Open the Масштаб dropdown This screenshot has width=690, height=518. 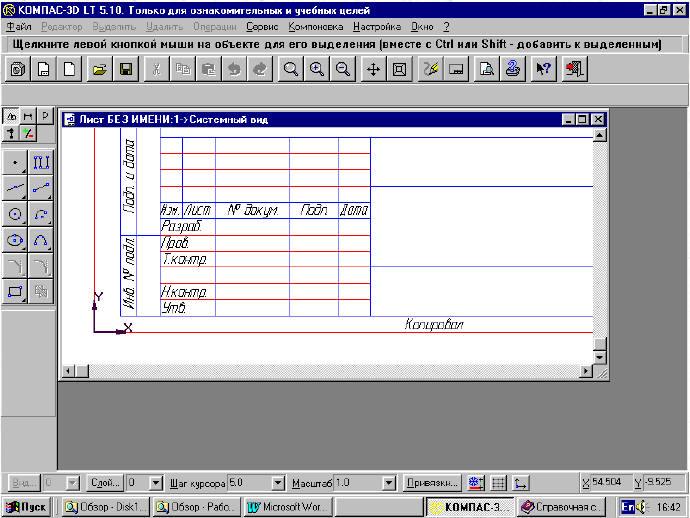[388, 483]
